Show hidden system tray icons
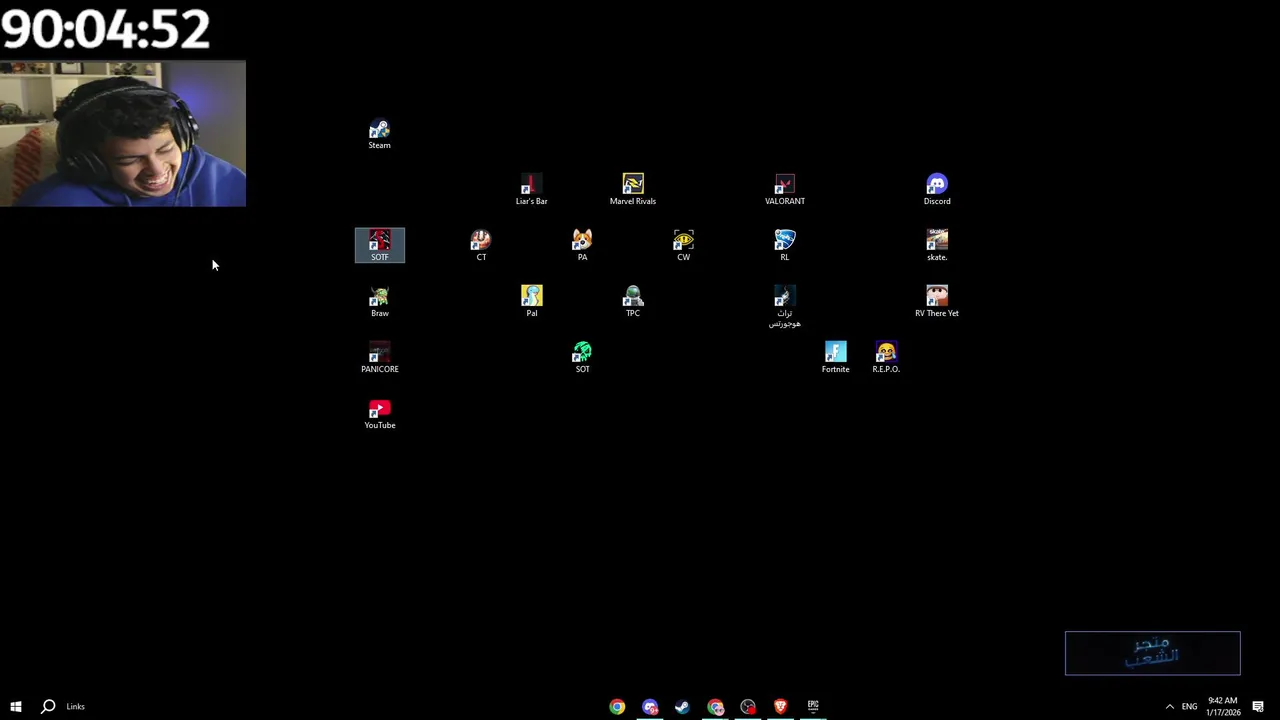This screenshot has height=720, width=1280. point(1169,706)
